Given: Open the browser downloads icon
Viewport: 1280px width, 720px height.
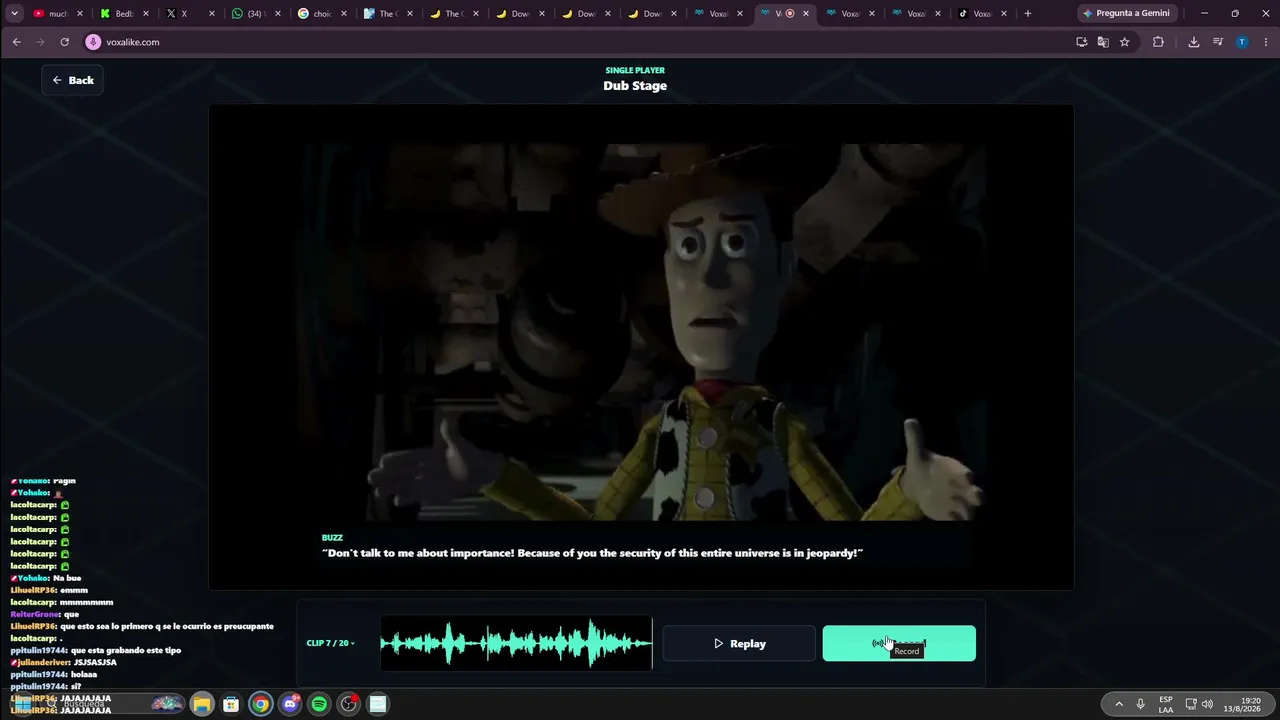Looking at the screenshot, I should coord(1194,42).
